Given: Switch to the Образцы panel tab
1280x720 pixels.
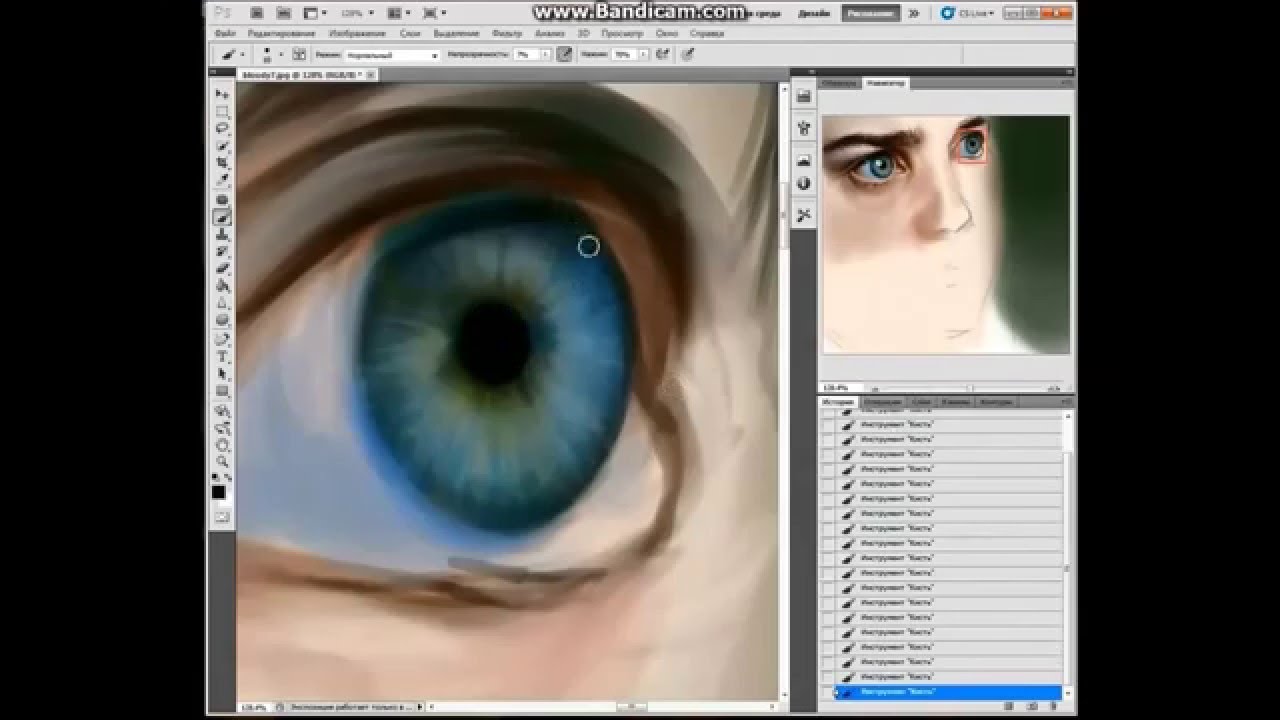Looking at the screenshot, I should [840, 83].
